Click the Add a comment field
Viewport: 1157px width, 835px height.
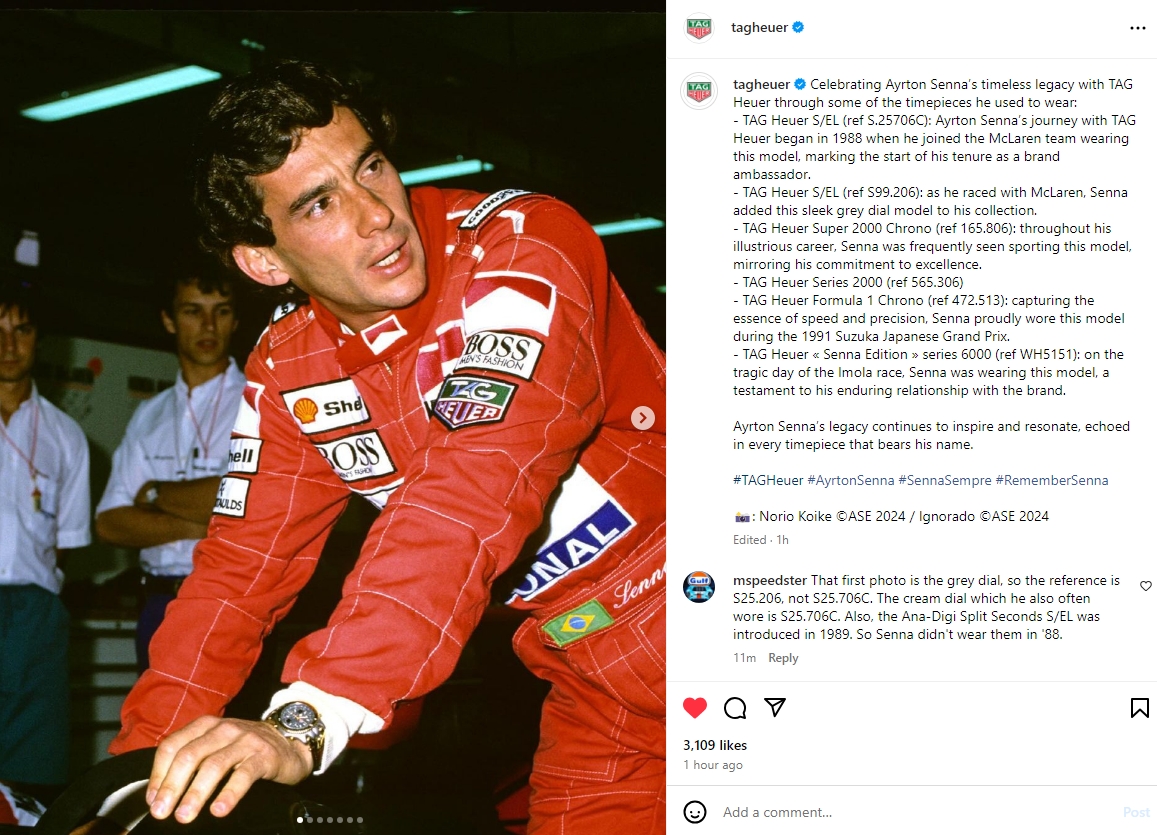[x=915, y=812]
